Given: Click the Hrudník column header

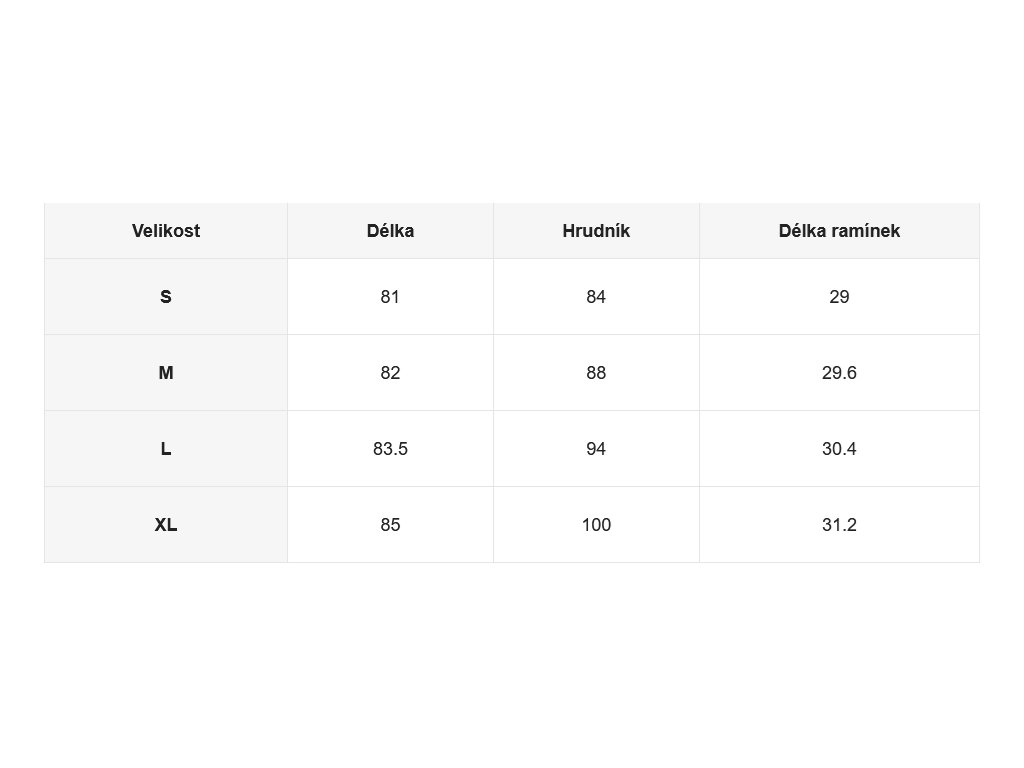Looking at the screenshot, I should click(596, 231).
